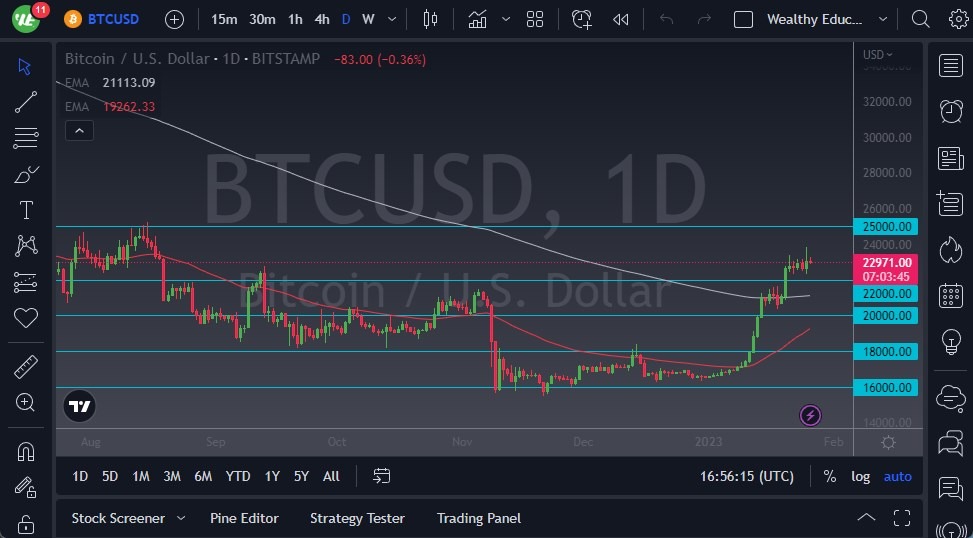973x538 pixels.
Task: Expand the bottom panel with chevron
Action: click(x=866, y=518)
